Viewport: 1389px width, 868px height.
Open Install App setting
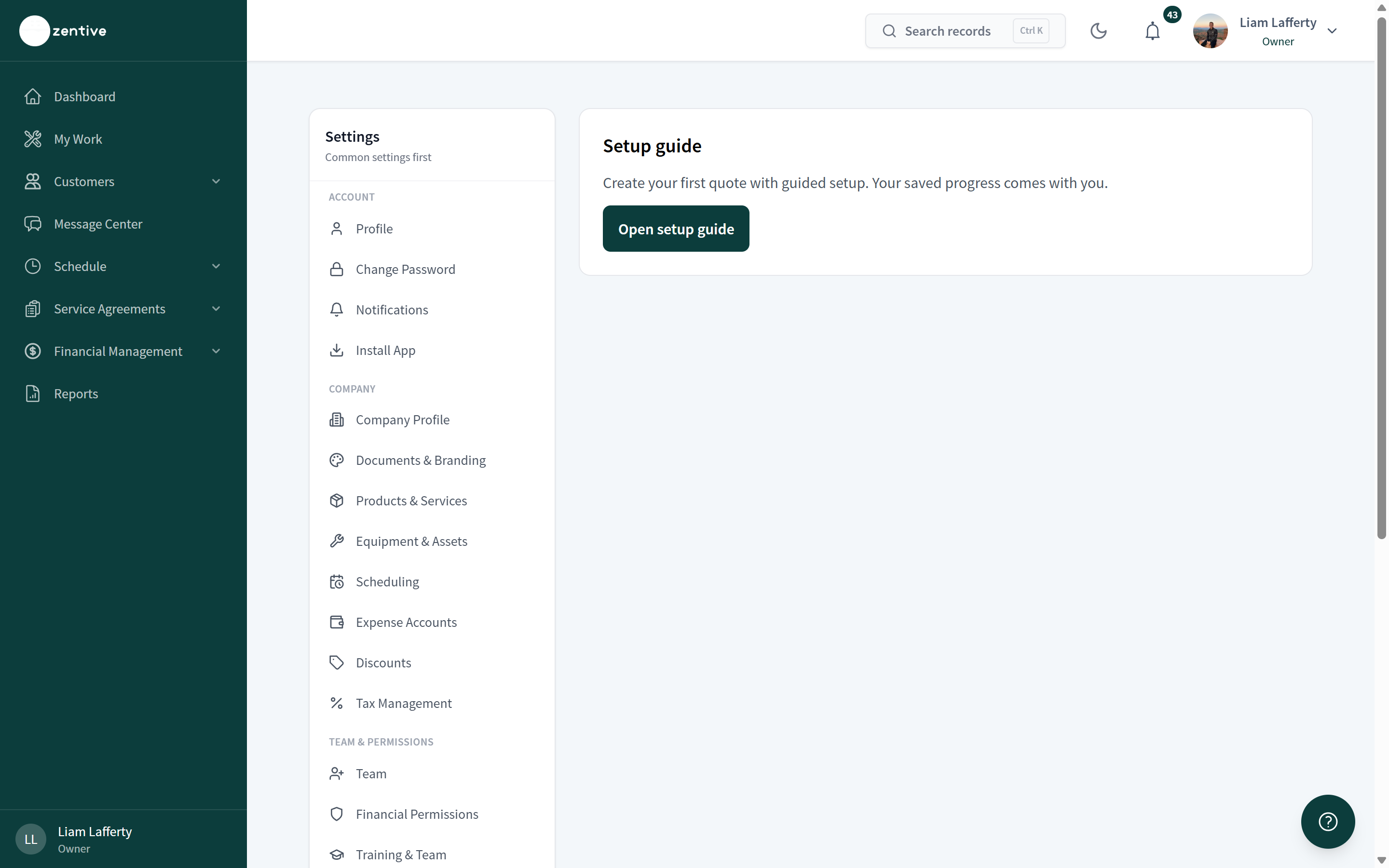point(432,350)
